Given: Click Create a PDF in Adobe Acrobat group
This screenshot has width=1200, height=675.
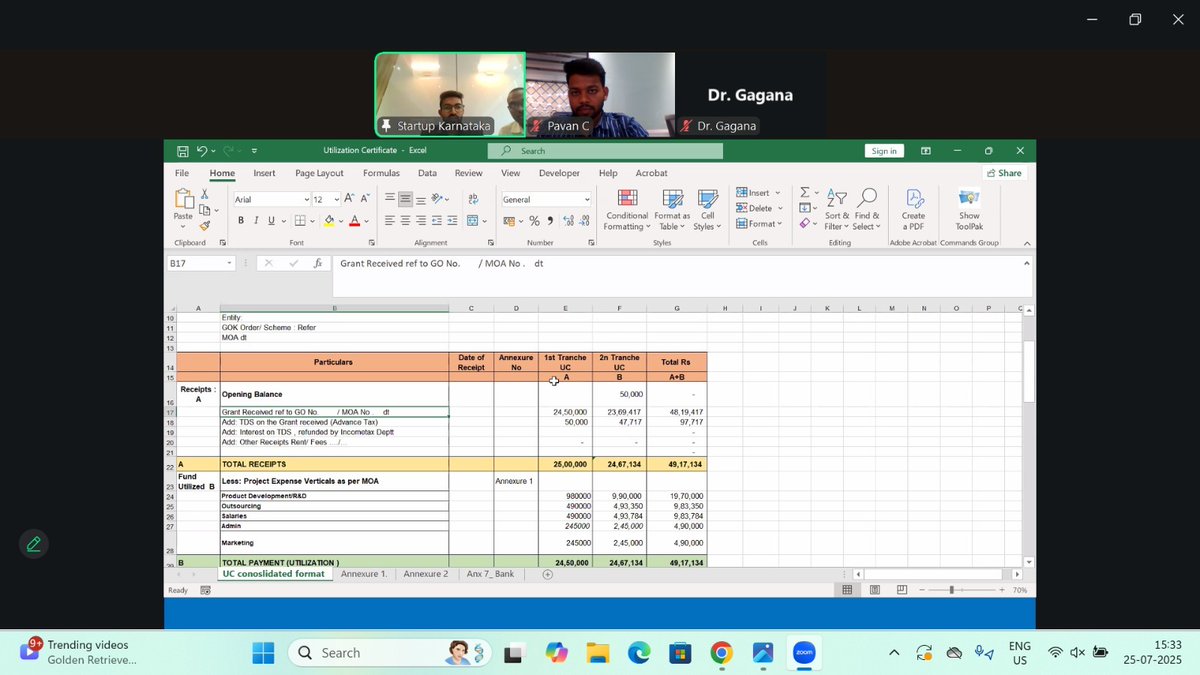Looking at the screenshot, I should [913, 210].
